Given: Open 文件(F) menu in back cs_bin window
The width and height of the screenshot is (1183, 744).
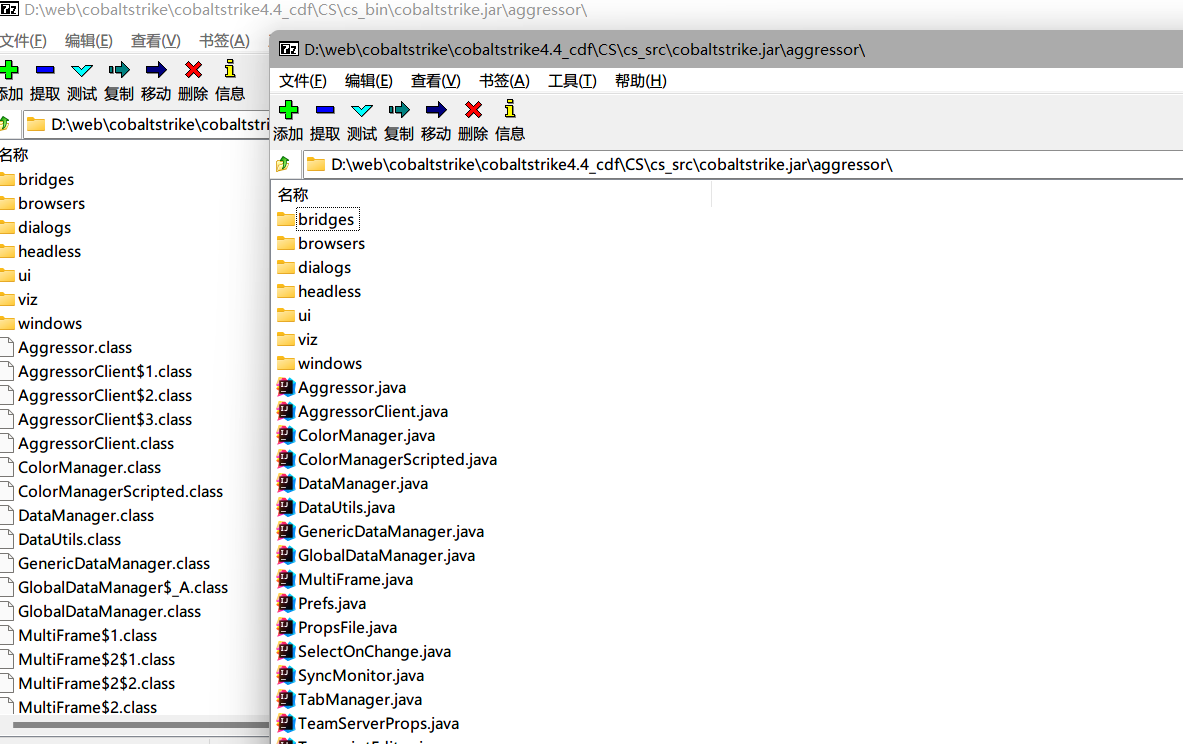Looking at the screenshot, I should [x=23, y=41].
